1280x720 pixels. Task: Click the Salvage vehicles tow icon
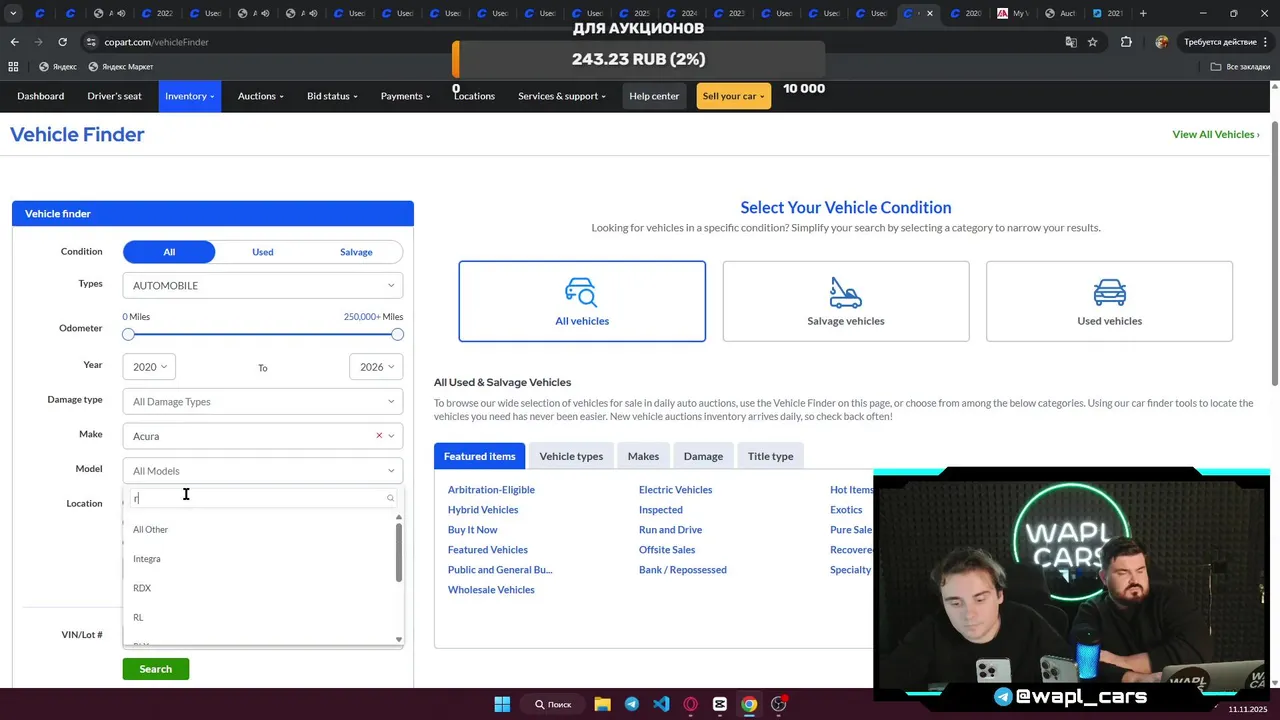[x=845, y=292]
